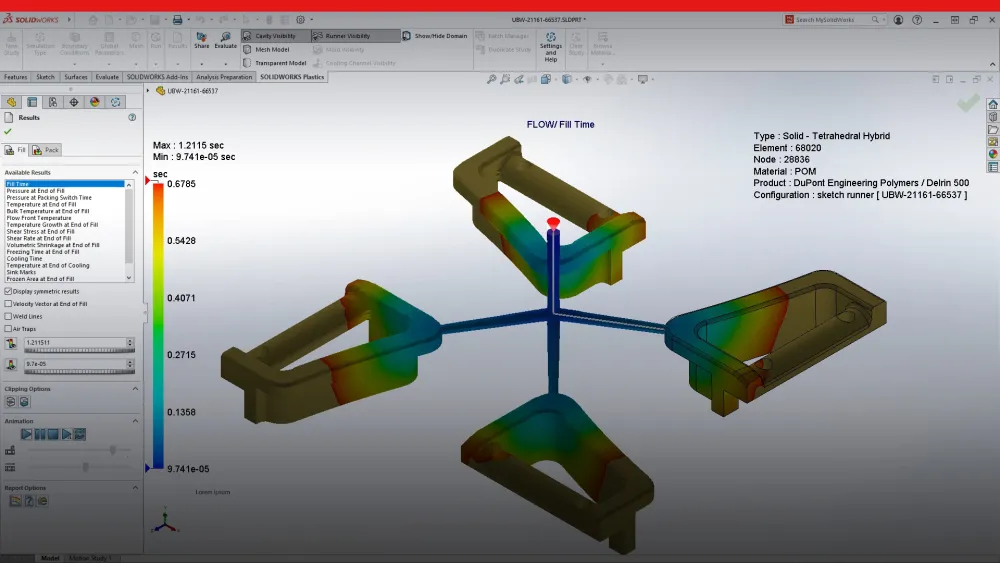Toggle Transparent Model display
Image resolution: width=1000 pixels, height=563 pixels.
point(274,63)
